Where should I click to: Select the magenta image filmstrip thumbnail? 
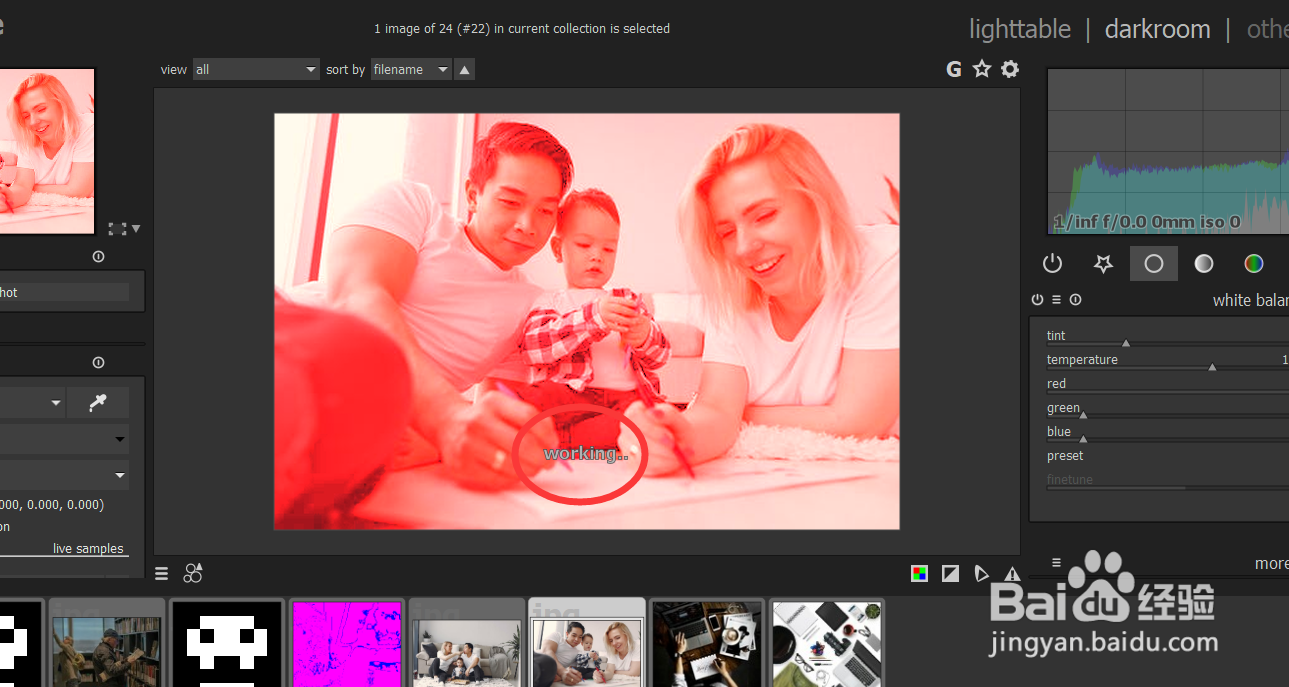coord(347,643)
